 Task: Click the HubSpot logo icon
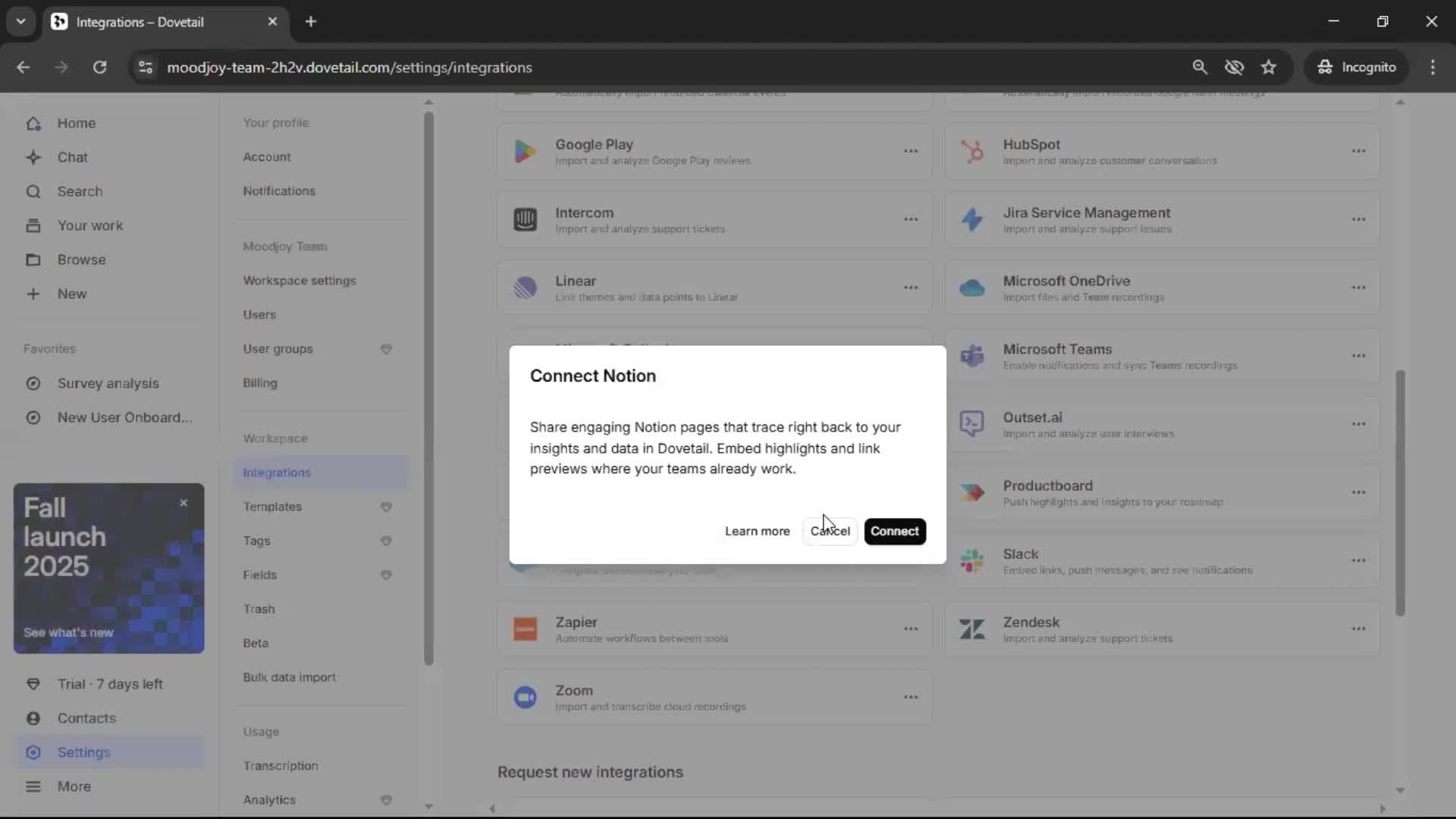[971, 151]
